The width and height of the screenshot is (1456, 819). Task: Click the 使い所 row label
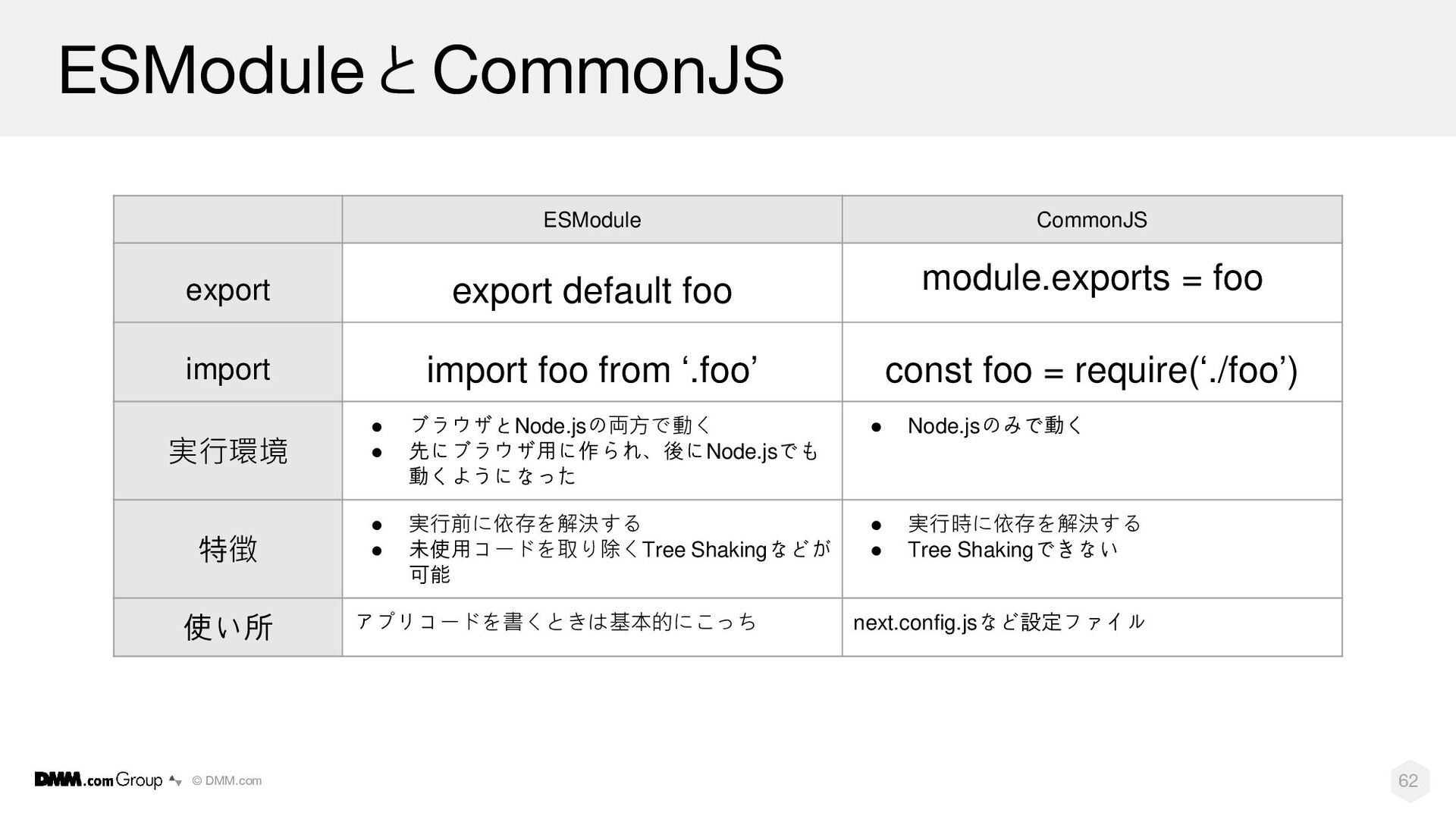227,627
